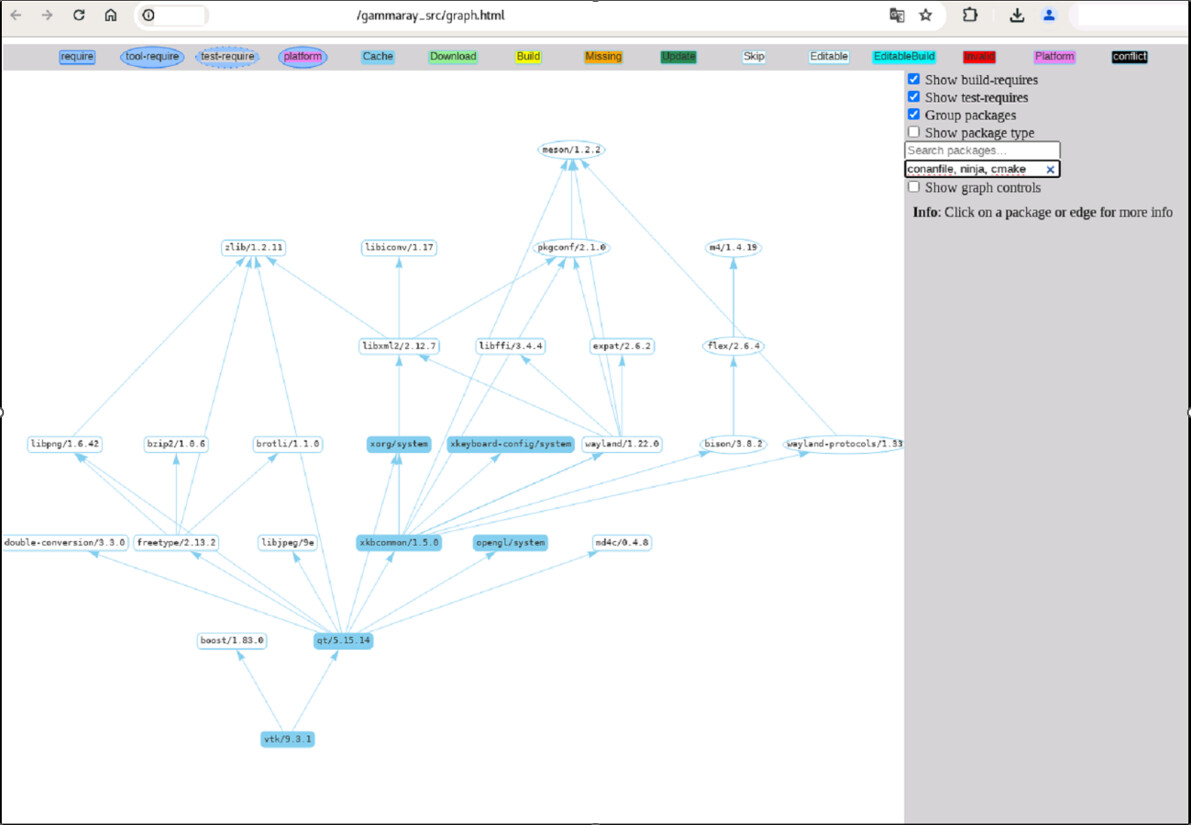Image resolution: width=1191 pixels, height=825 pixels.
Task: Select the Skip legend label
Action: [753, 56]
